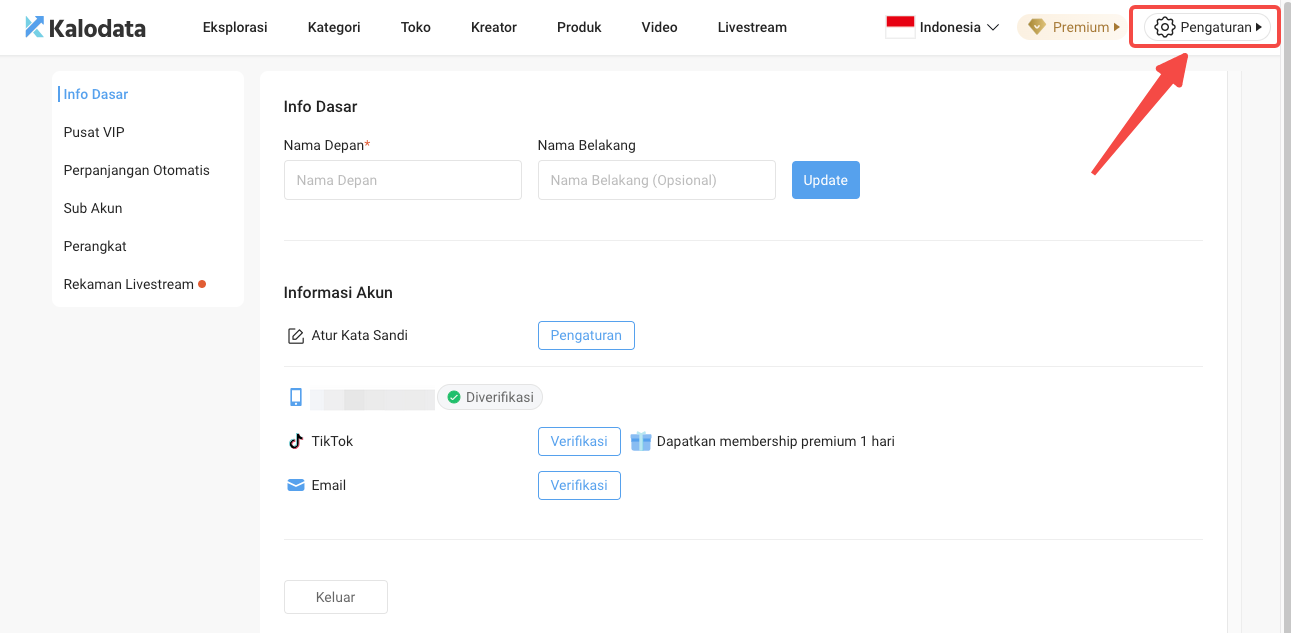Click the Keluar button to log out

click(335, 597)
